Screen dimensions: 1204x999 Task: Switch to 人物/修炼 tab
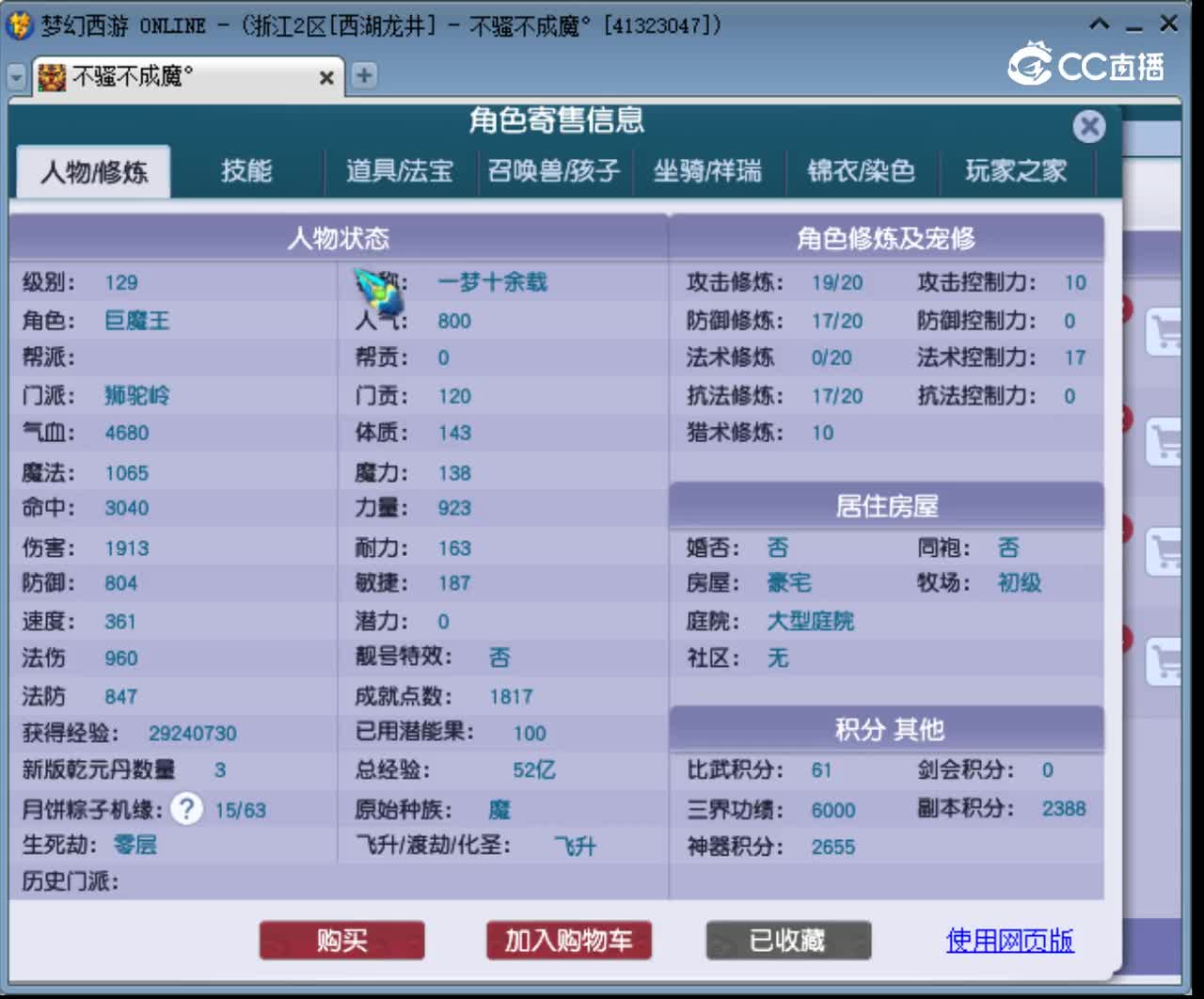click(x=94, y=172)
